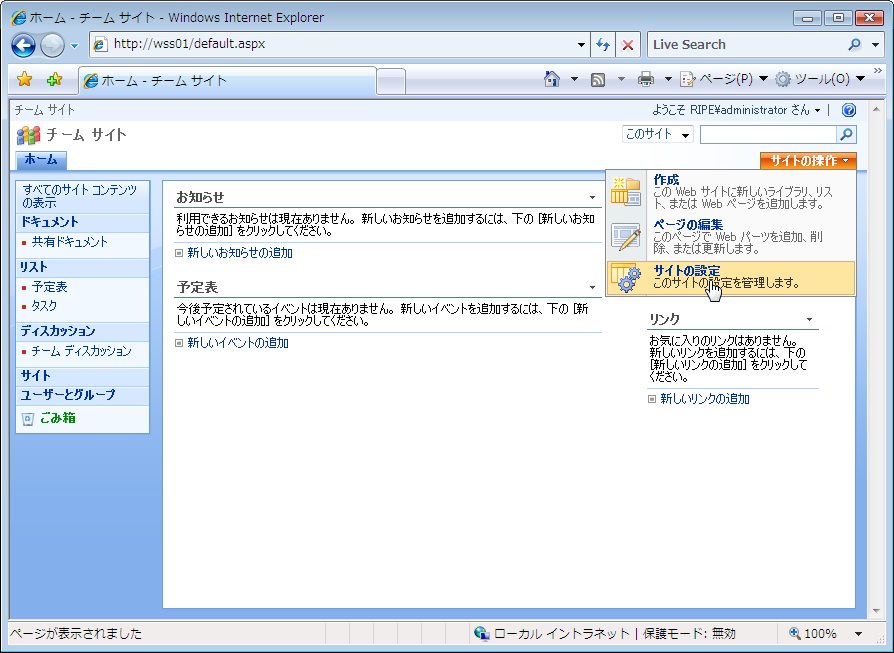The width and height of the screenshot is (894, 653).
Task: Click the チーム サイト breadcrumb at top left
Action: (44, 109)
